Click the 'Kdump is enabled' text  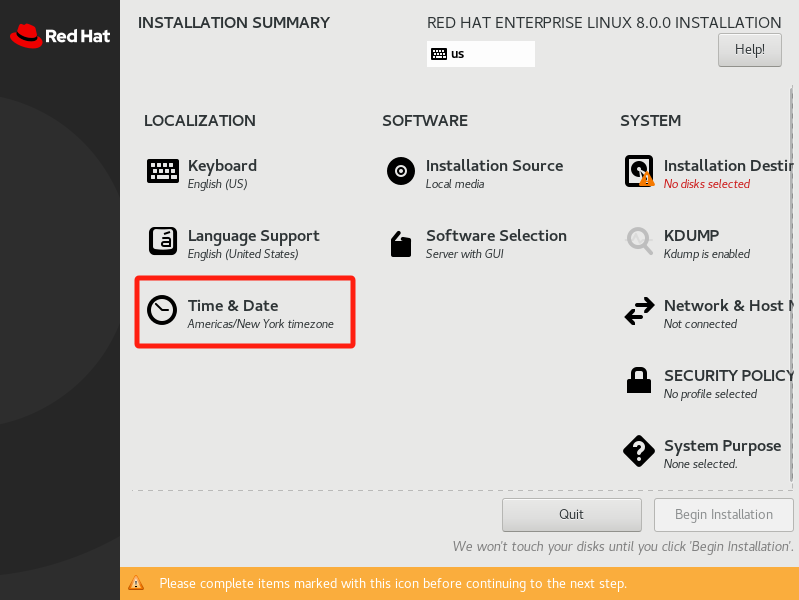tap(706, 254)
